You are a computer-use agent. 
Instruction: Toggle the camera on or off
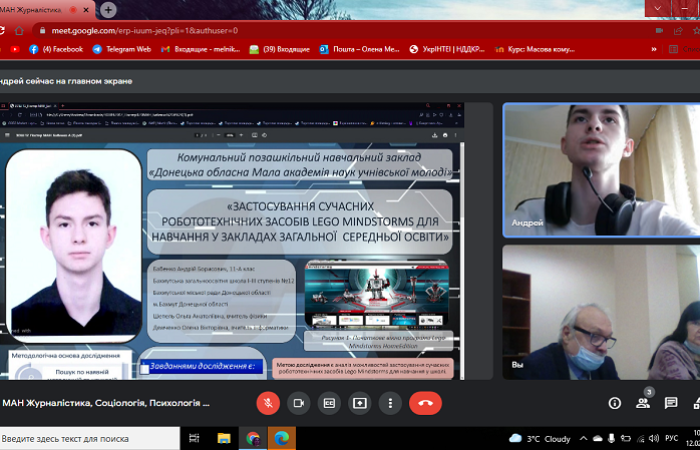click(x=298, y=403)
